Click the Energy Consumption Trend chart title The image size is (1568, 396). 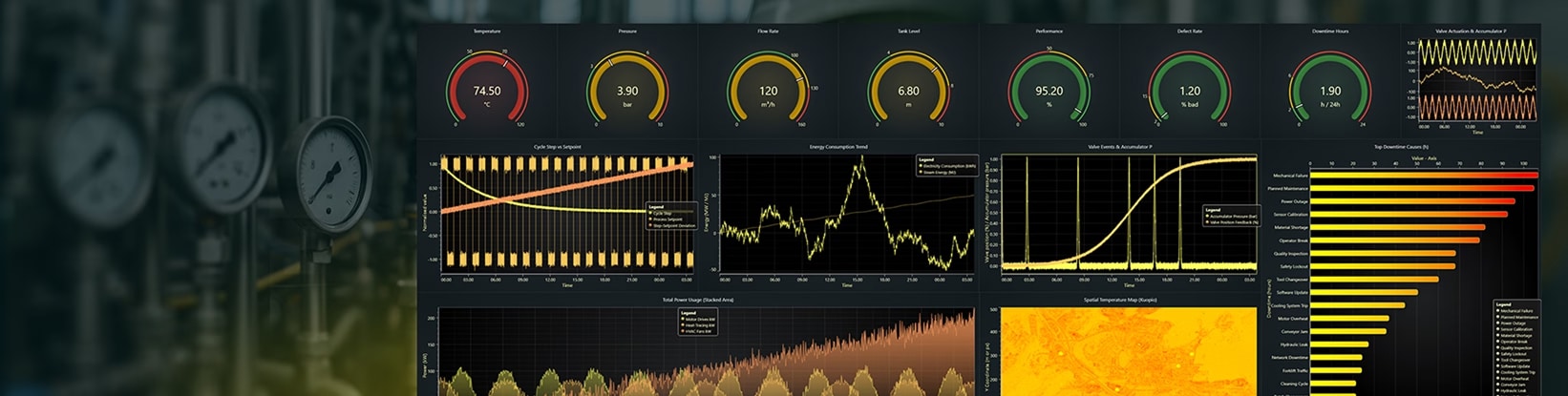pyautogui.click(x=847, y=147)
